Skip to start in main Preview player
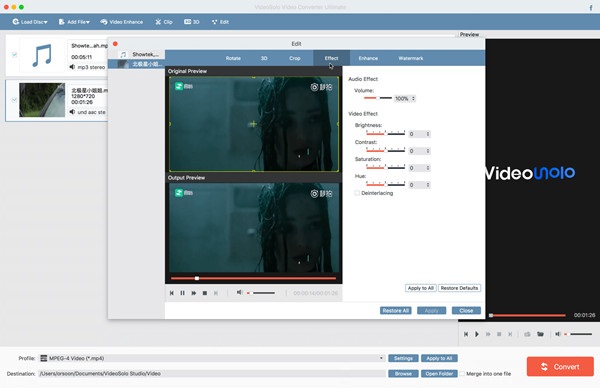Image resolution: width=600 pixels, height=388 pixels. (x=466, y=334)
